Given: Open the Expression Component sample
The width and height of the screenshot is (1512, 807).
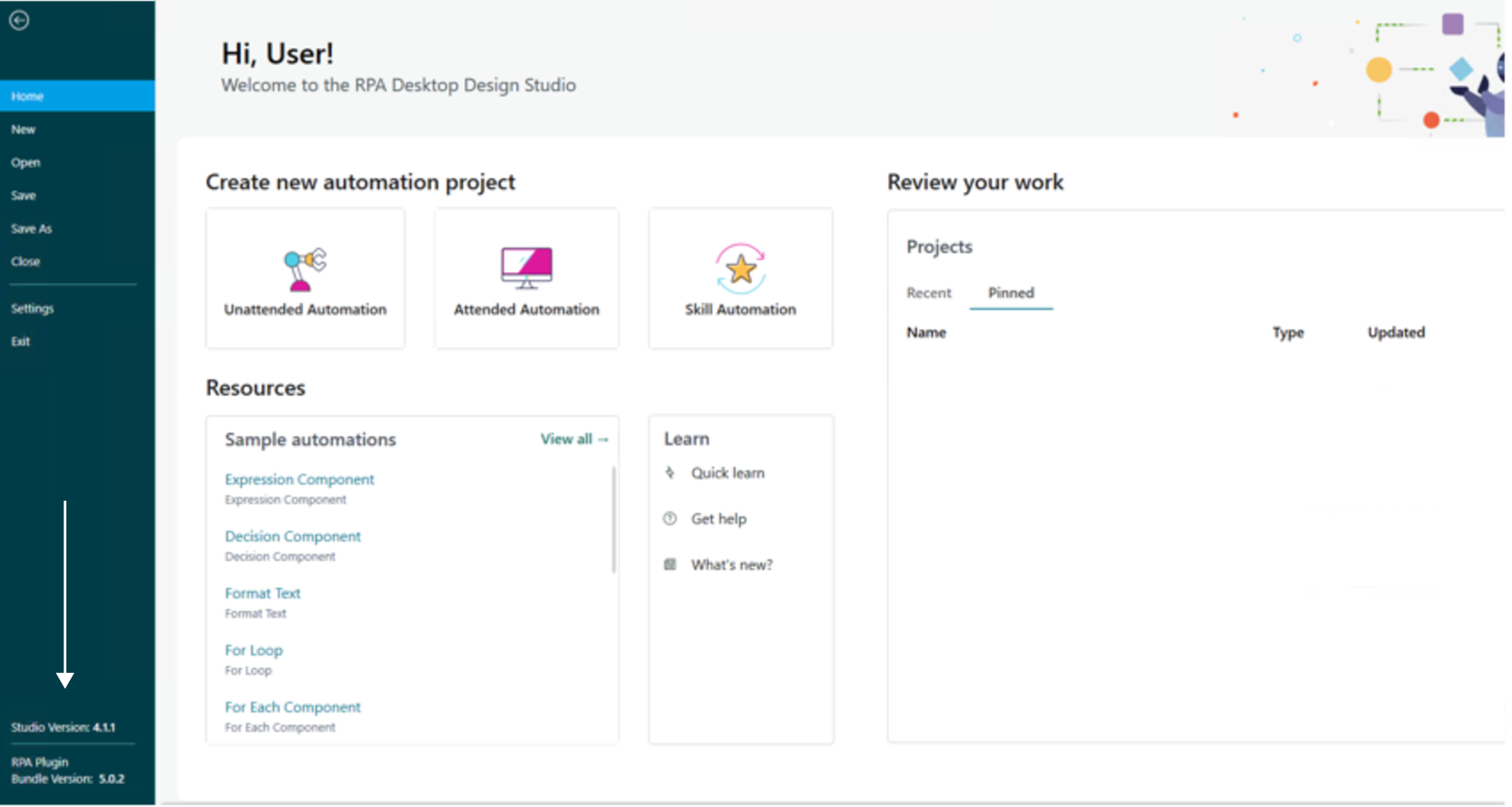Looking at the screenshot, I should (299, 479).
